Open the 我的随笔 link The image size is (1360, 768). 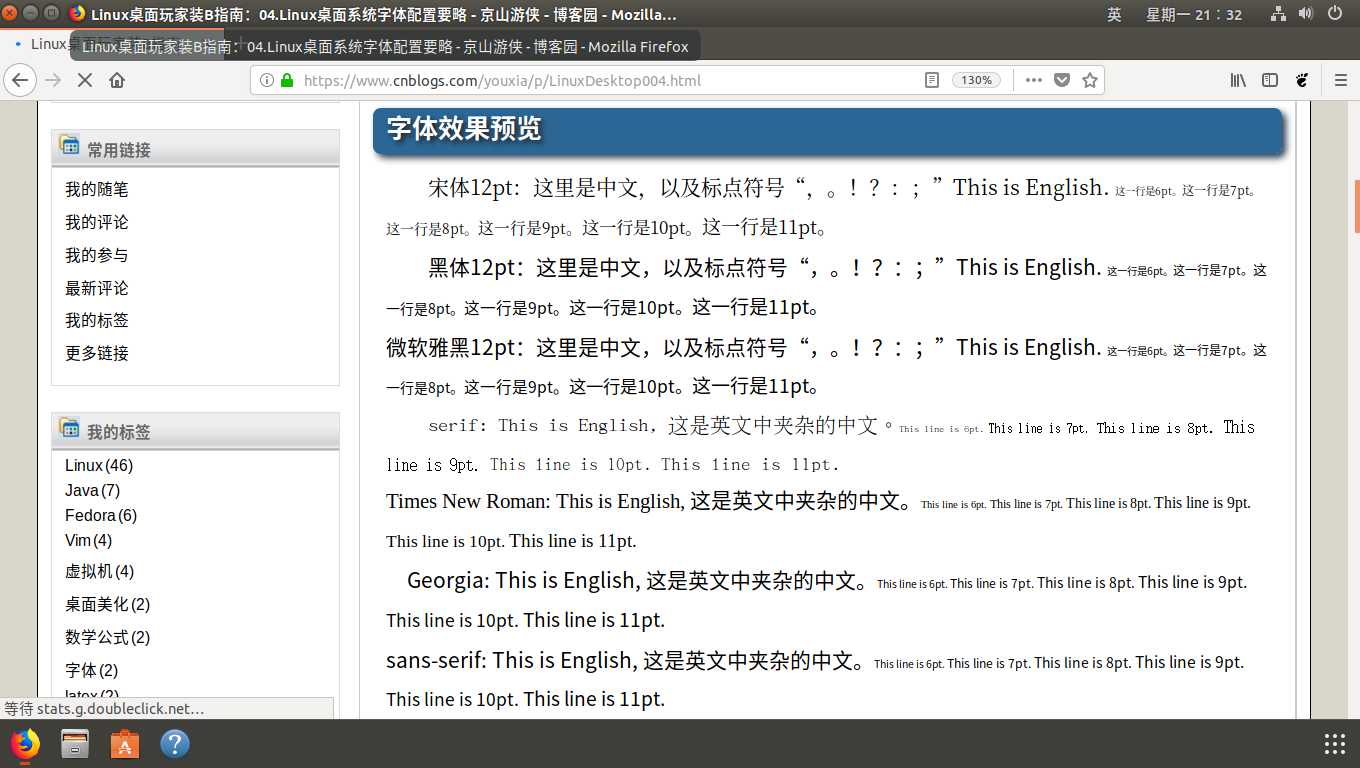tap(97, 189)
